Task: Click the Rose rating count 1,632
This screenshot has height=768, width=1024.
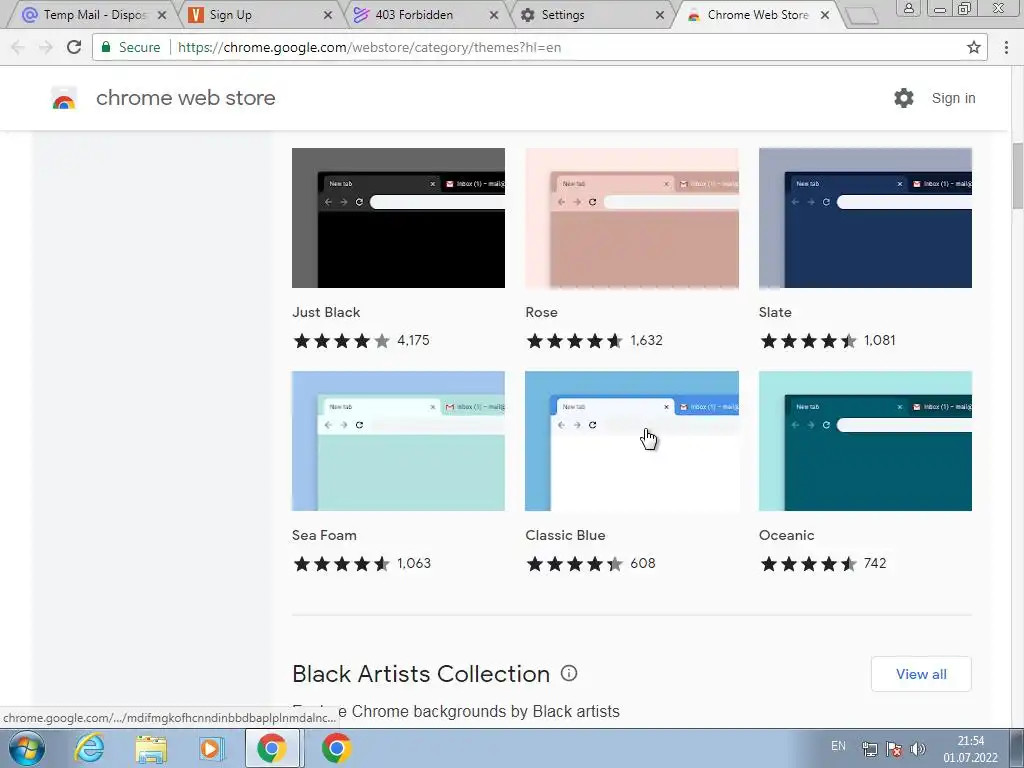Action: [647, 340]
